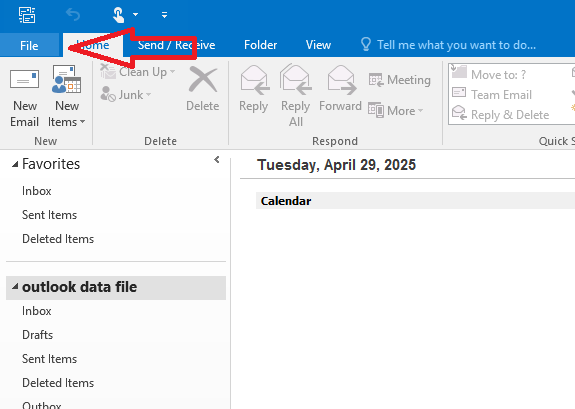Click the Delete X icon
The width and height of the screenshot is (575, 409).
203,79
